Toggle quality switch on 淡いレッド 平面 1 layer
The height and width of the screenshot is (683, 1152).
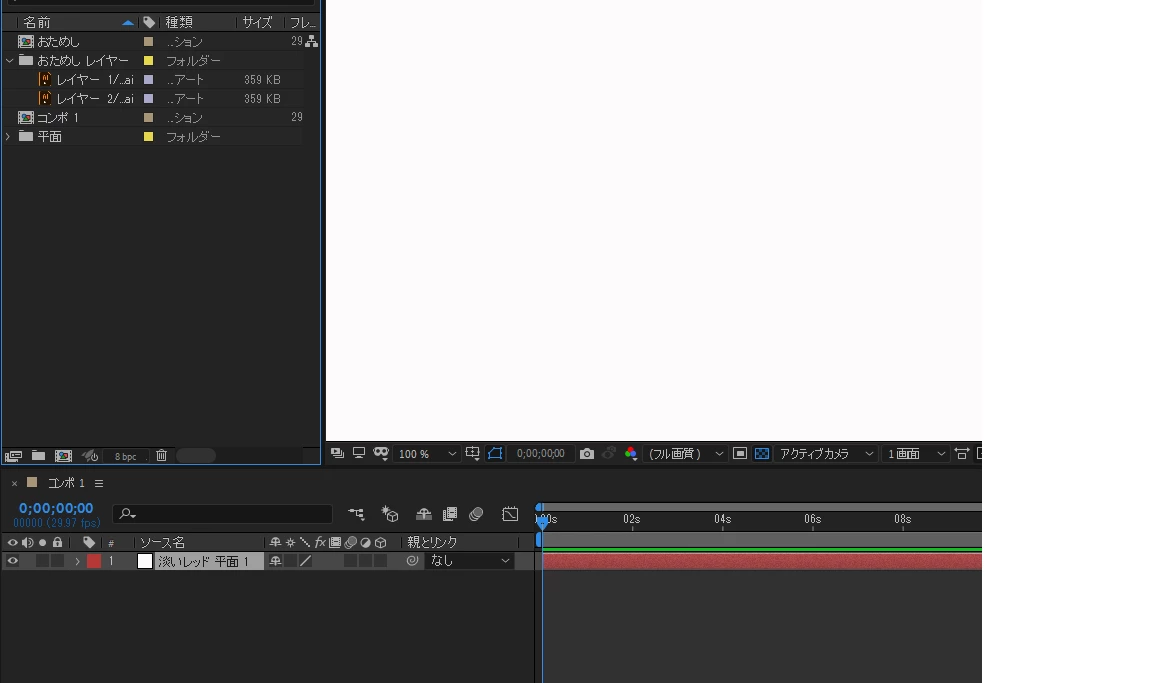(x=306, y=561)
